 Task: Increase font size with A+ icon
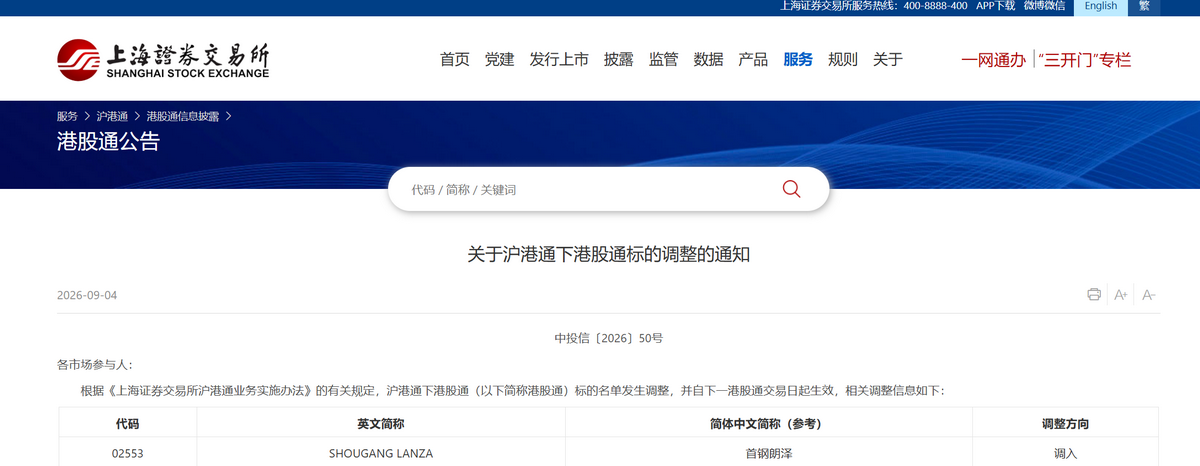point(1121,294)
